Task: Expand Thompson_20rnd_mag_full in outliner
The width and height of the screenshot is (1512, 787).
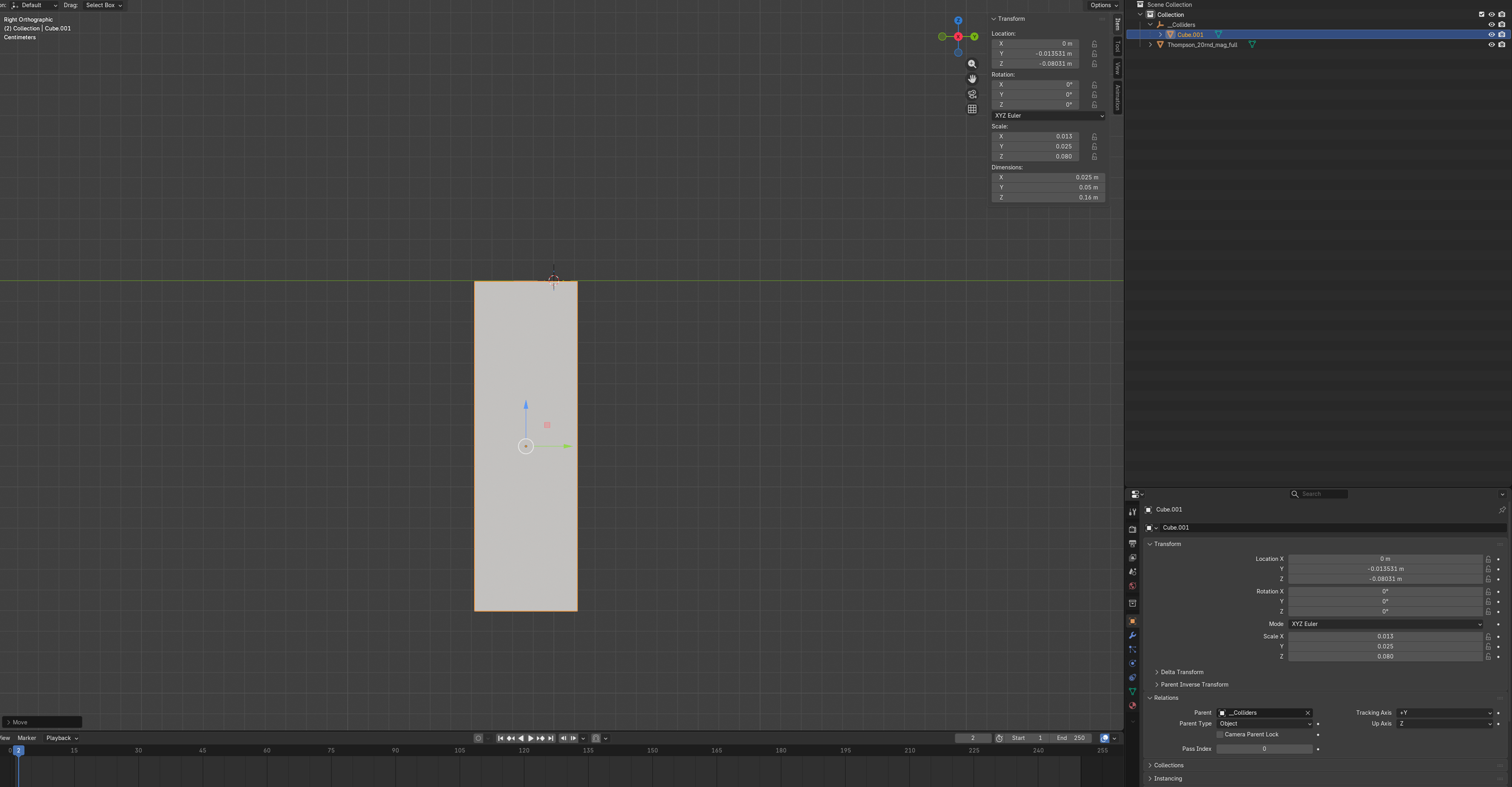Action: click(x=1150, y=45)
